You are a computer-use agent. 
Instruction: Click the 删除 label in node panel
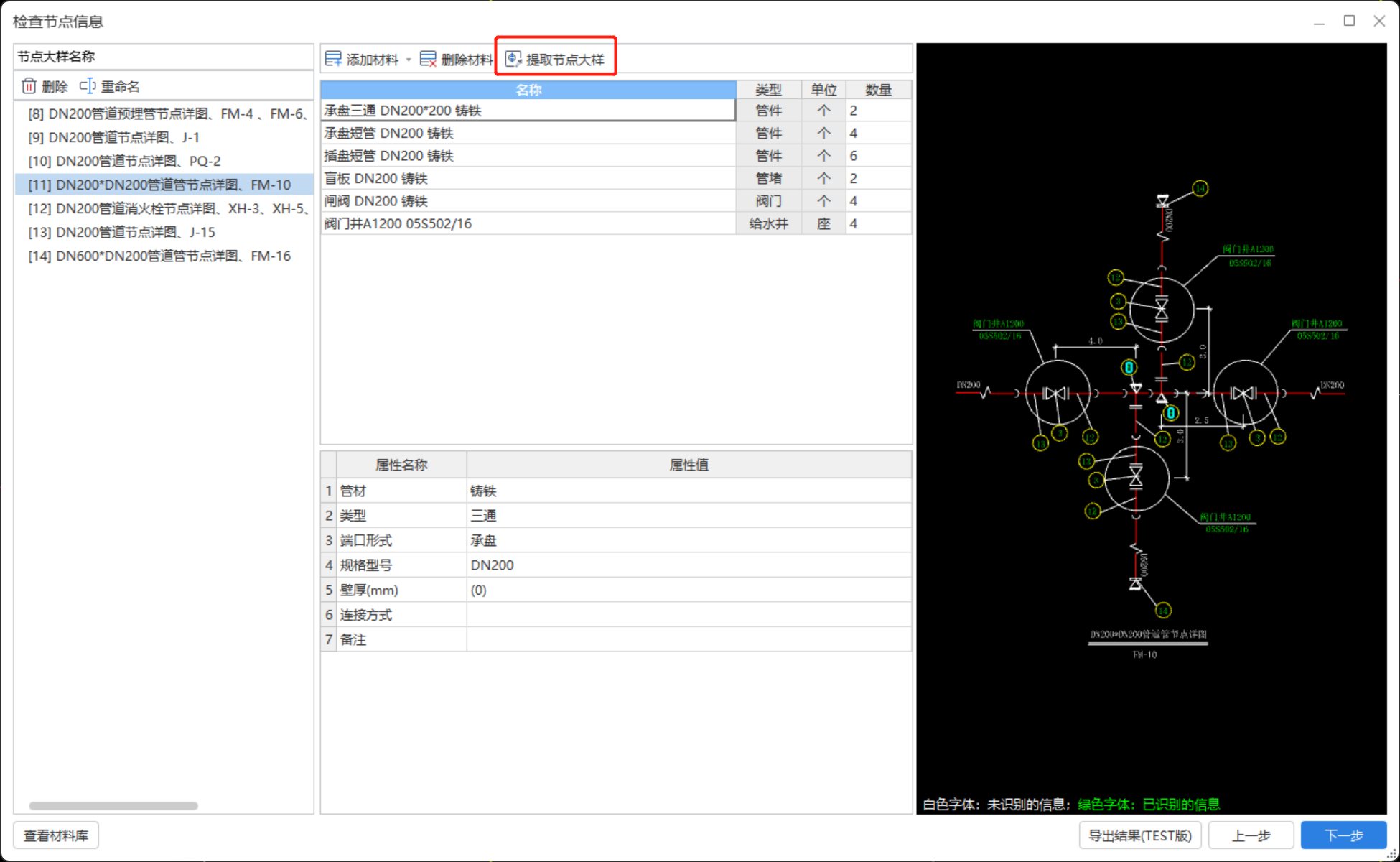coord(55,87)
